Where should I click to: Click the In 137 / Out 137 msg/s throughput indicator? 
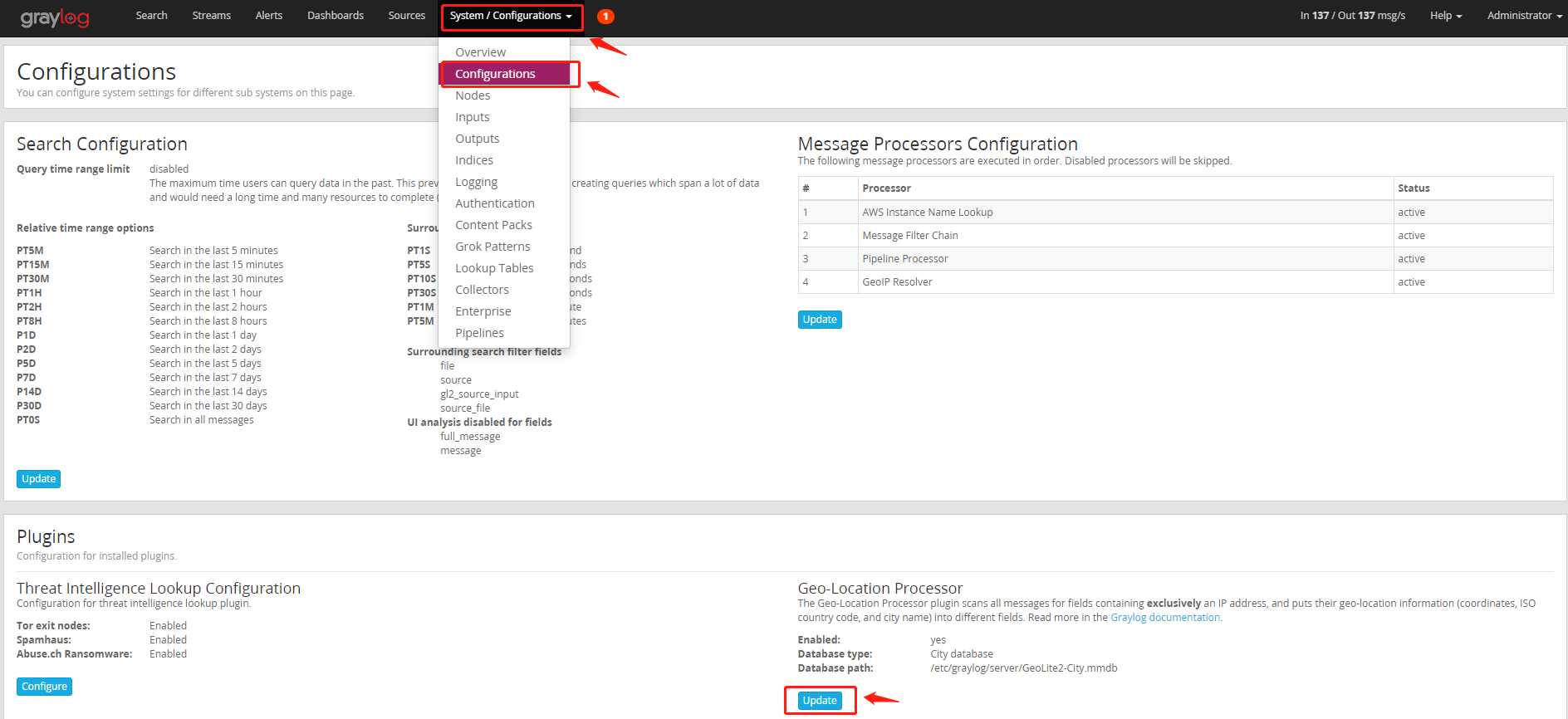1352,16
